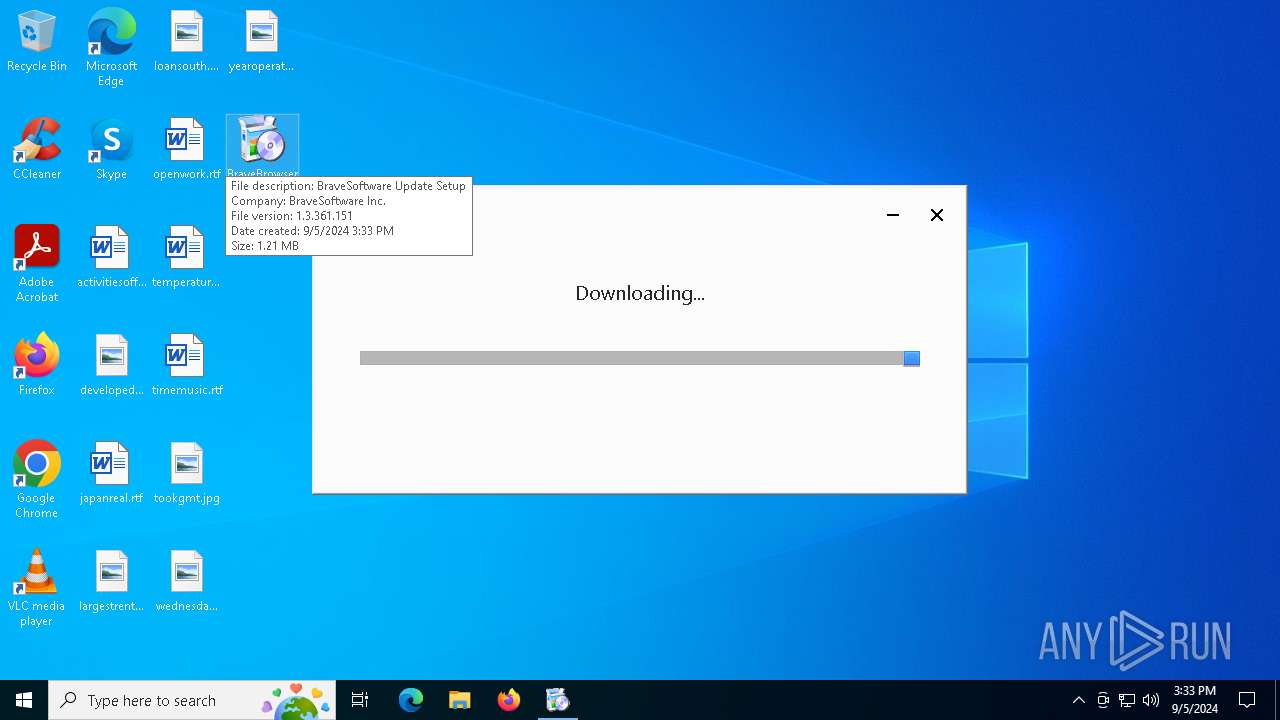Show hidden system tray icons

pos(1078,700)
